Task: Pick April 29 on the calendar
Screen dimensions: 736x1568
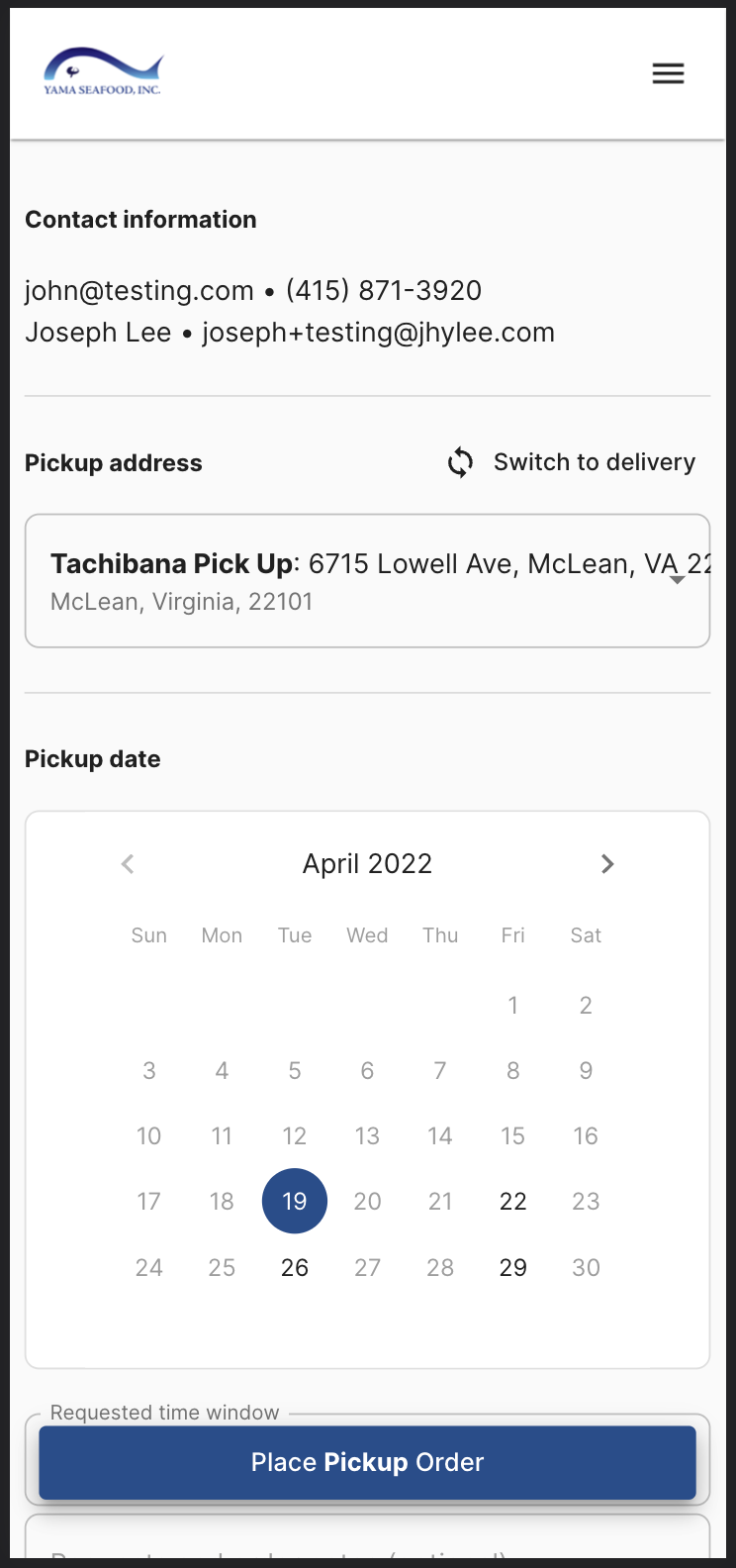Action: [512, 1267]
